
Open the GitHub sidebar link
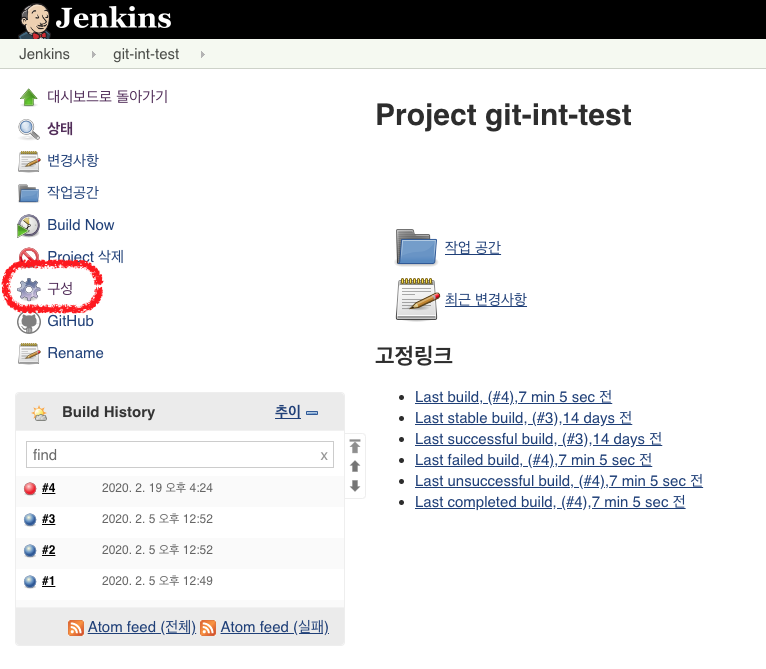point(70,321)
